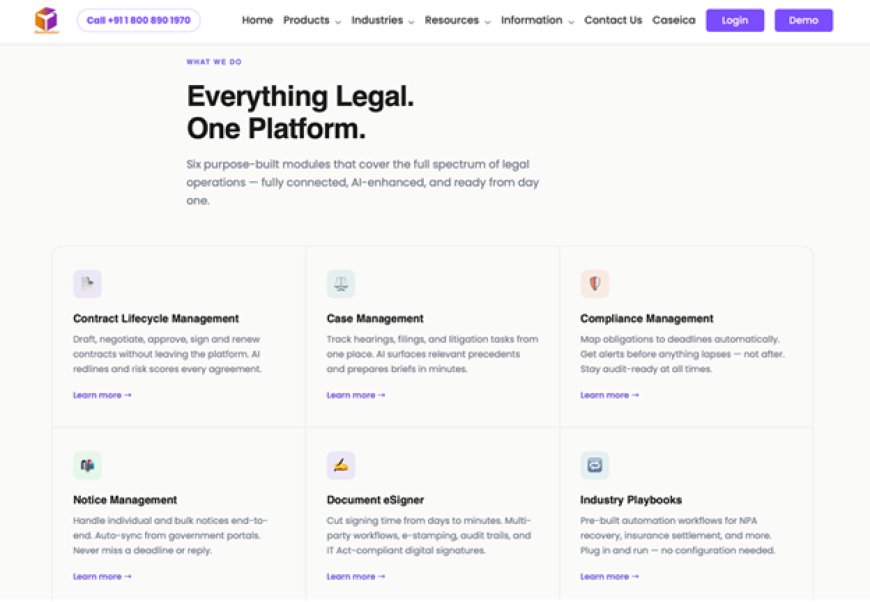Click the Compliance Management shield icon
The width and height of the screenshot is (870, 602).
(x=595, y=284)
